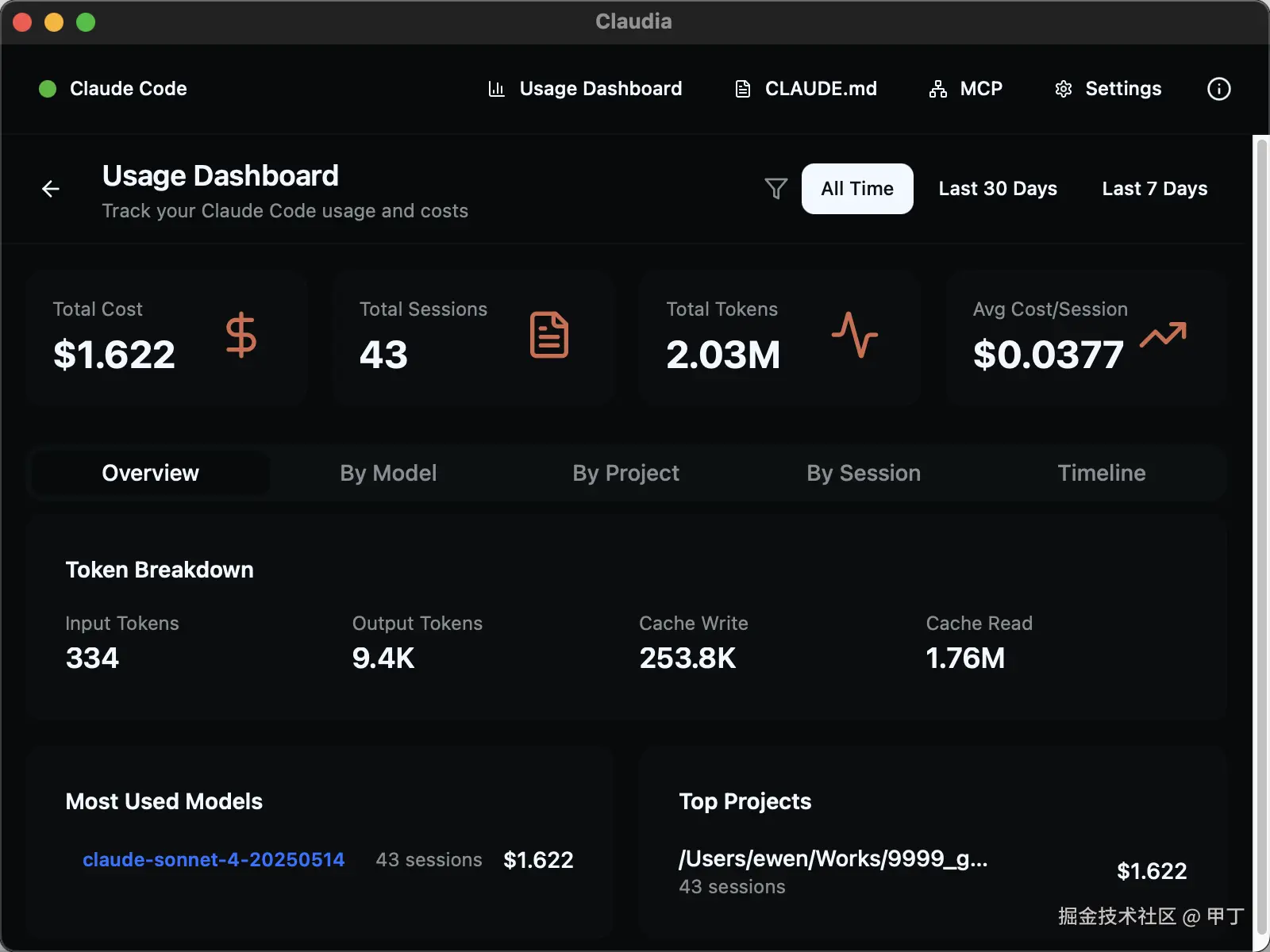The height and width of the screenshot is (952, 1270).
Task: Click the Avg Cost/Session value $0.0377
Action: 1049,355
